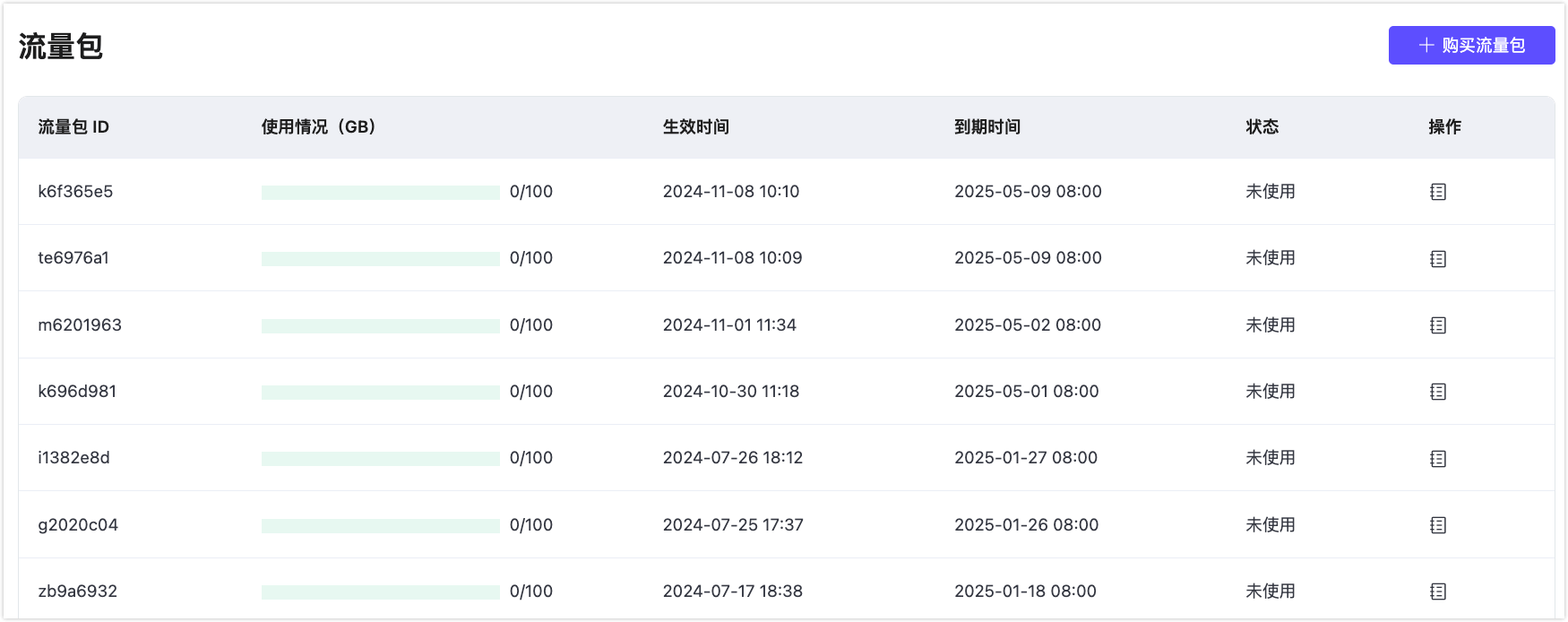
Task: Click expiry time 2025-01-26 08:00
Action: point(1026,525)
